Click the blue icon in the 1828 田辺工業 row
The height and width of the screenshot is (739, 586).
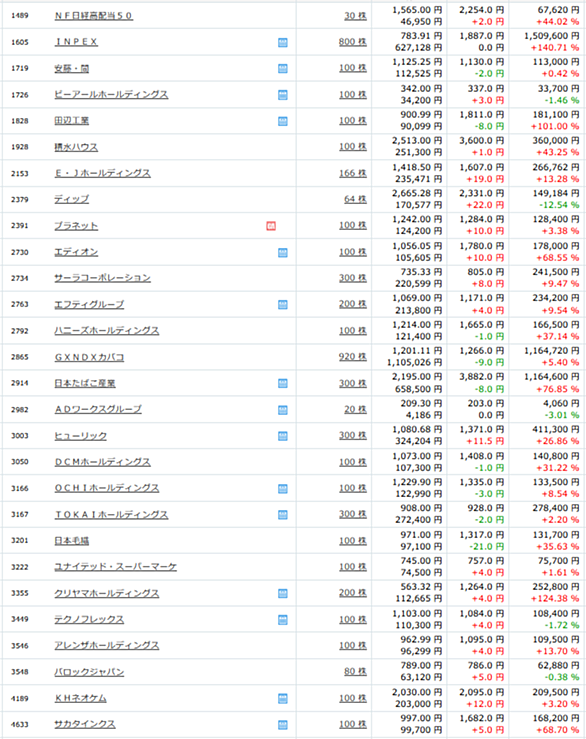click(x=283, y=121)
